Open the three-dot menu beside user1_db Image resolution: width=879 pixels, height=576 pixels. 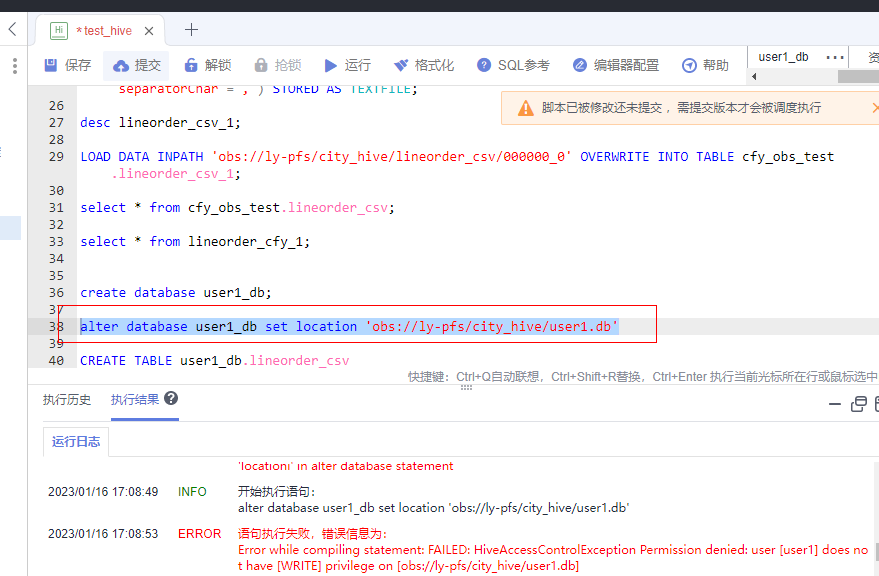[x=835, y=57]
